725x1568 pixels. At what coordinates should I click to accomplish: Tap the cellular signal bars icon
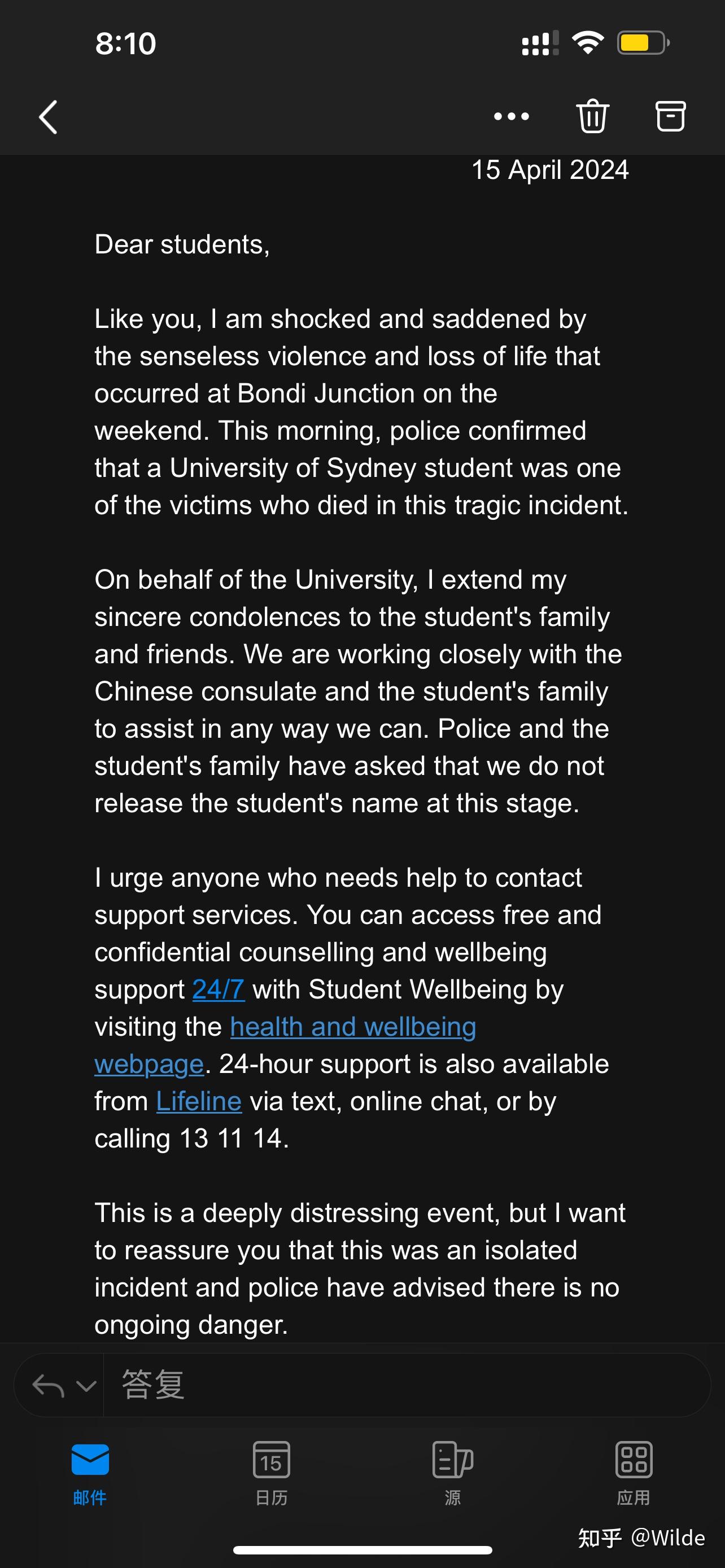(540, 43)
